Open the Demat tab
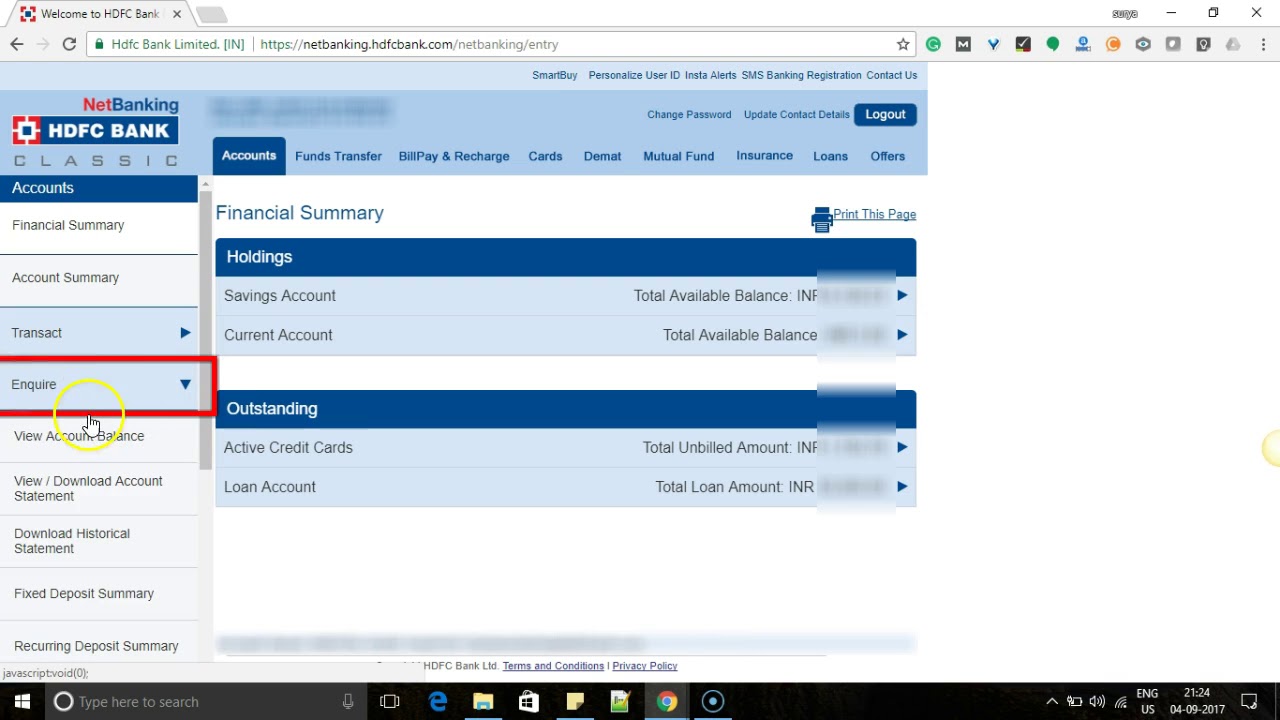 pyautogui.click(x=602, y=156)
